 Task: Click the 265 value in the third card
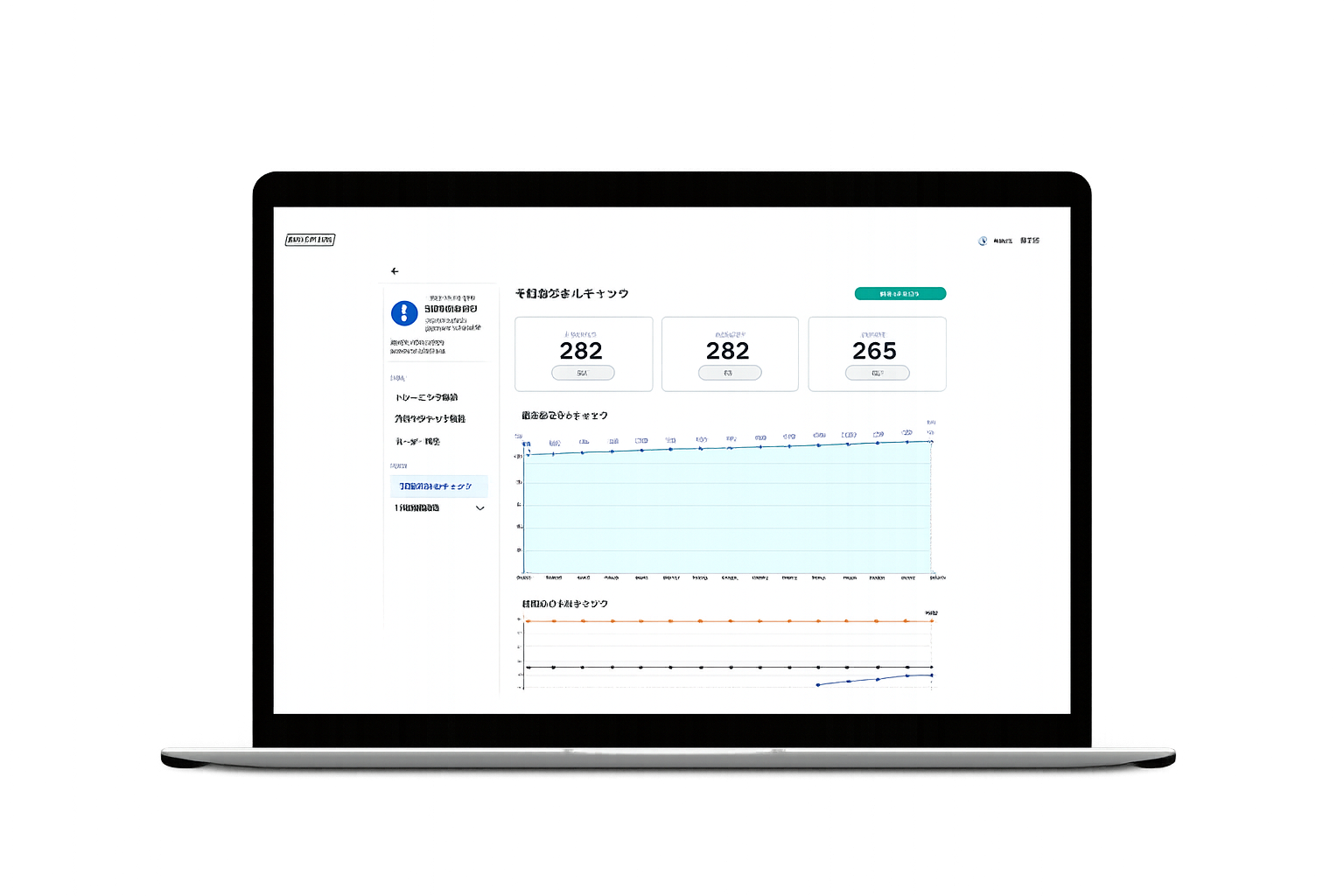pos(874,351)
